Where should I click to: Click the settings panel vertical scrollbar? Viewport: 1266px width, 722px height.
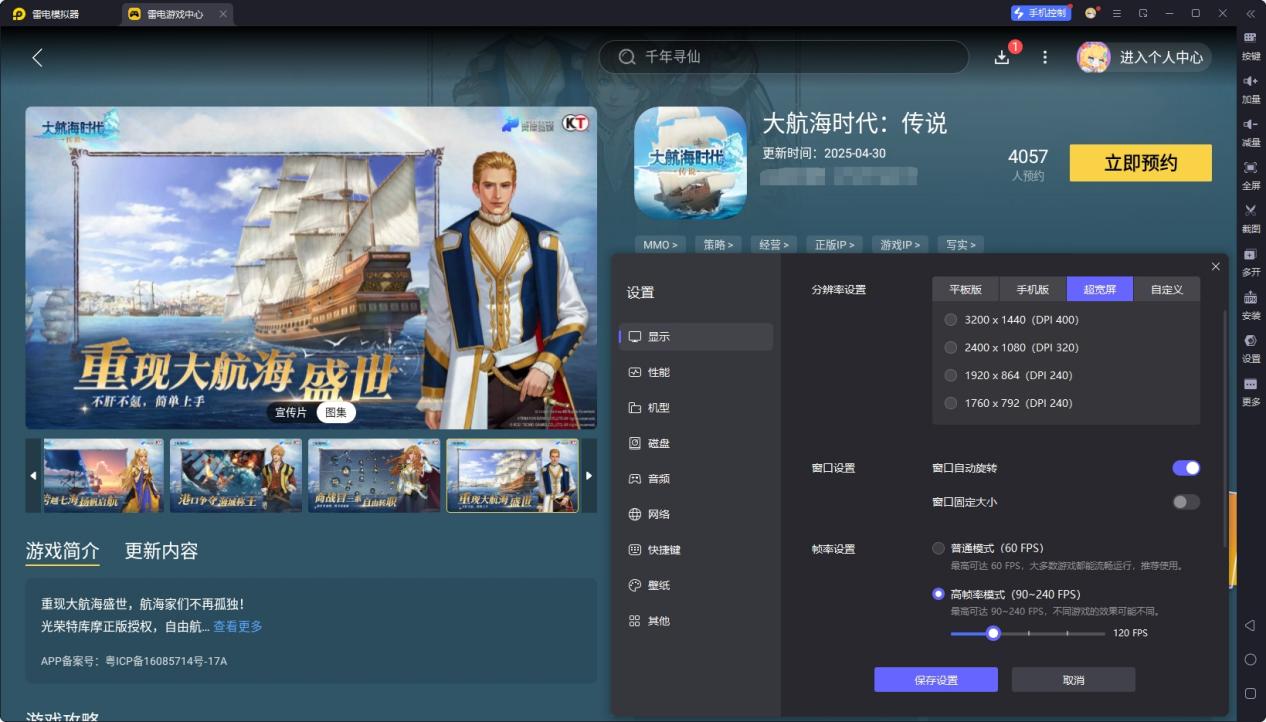(x=1225, y=428)
